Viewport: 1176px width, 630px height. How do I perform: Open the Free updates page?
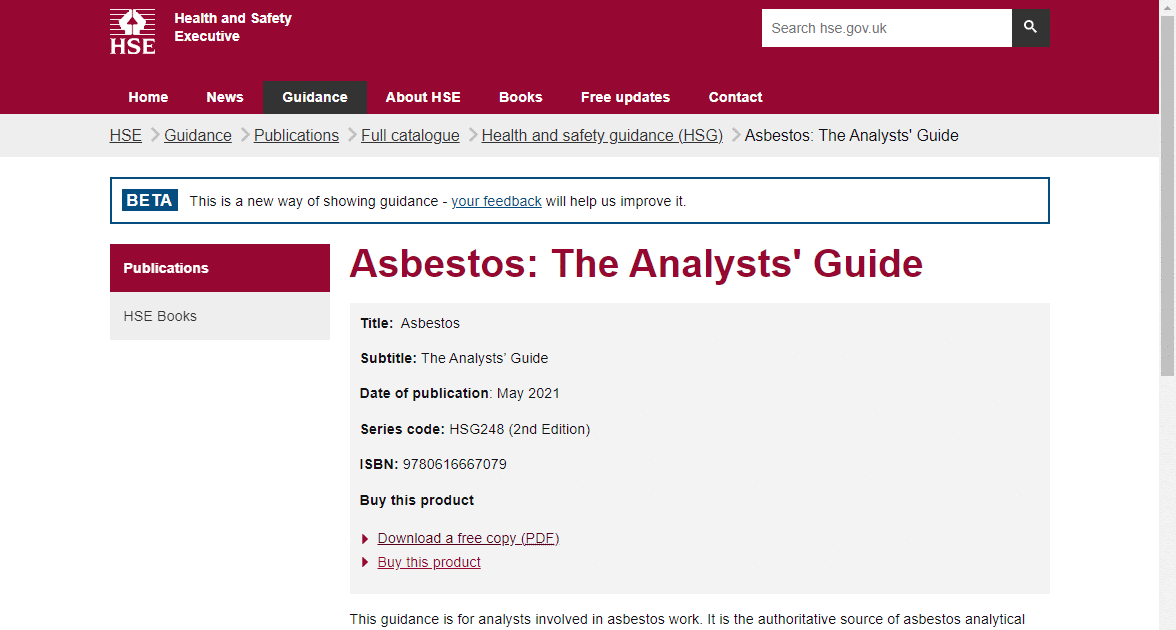click(x=625, y=97)
